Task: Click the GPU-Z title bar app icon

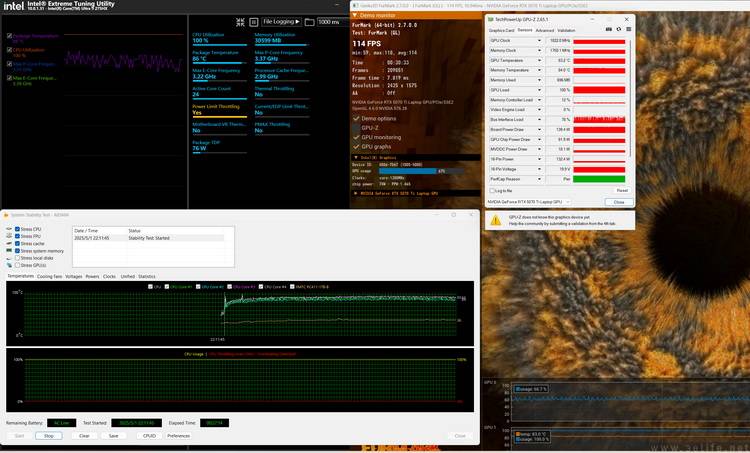Action: [490, 18]
